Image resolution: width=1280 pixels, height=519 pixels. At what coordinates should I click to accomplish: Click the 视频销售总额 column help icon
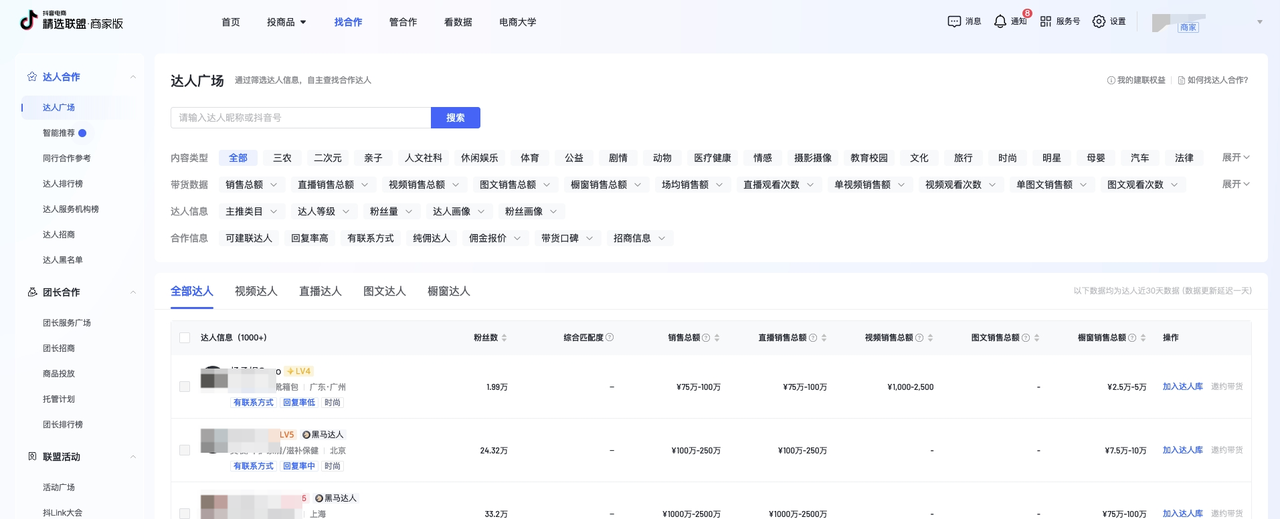pyautogui.click(x=920, y=338)
